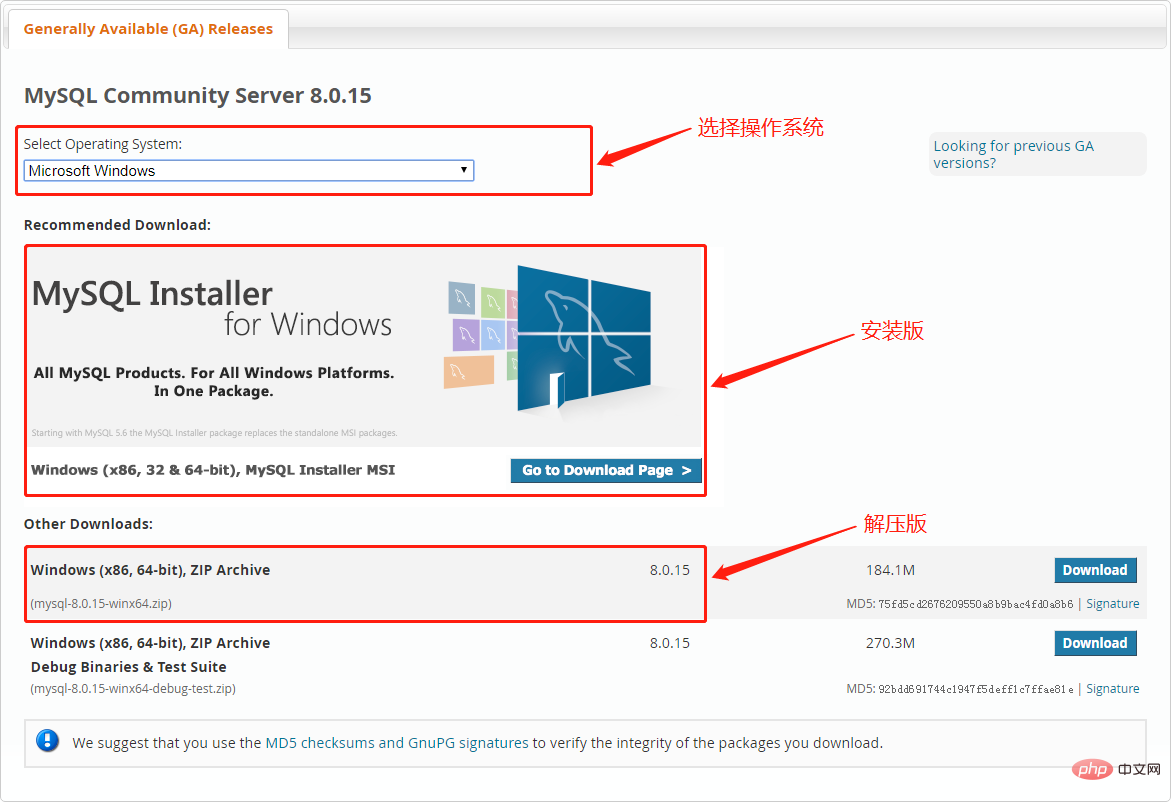This screenshot has width=1171, height=802.
Task: Open Signature link for mysql-8.0.15-winx64.zip
Action: 1112,603
